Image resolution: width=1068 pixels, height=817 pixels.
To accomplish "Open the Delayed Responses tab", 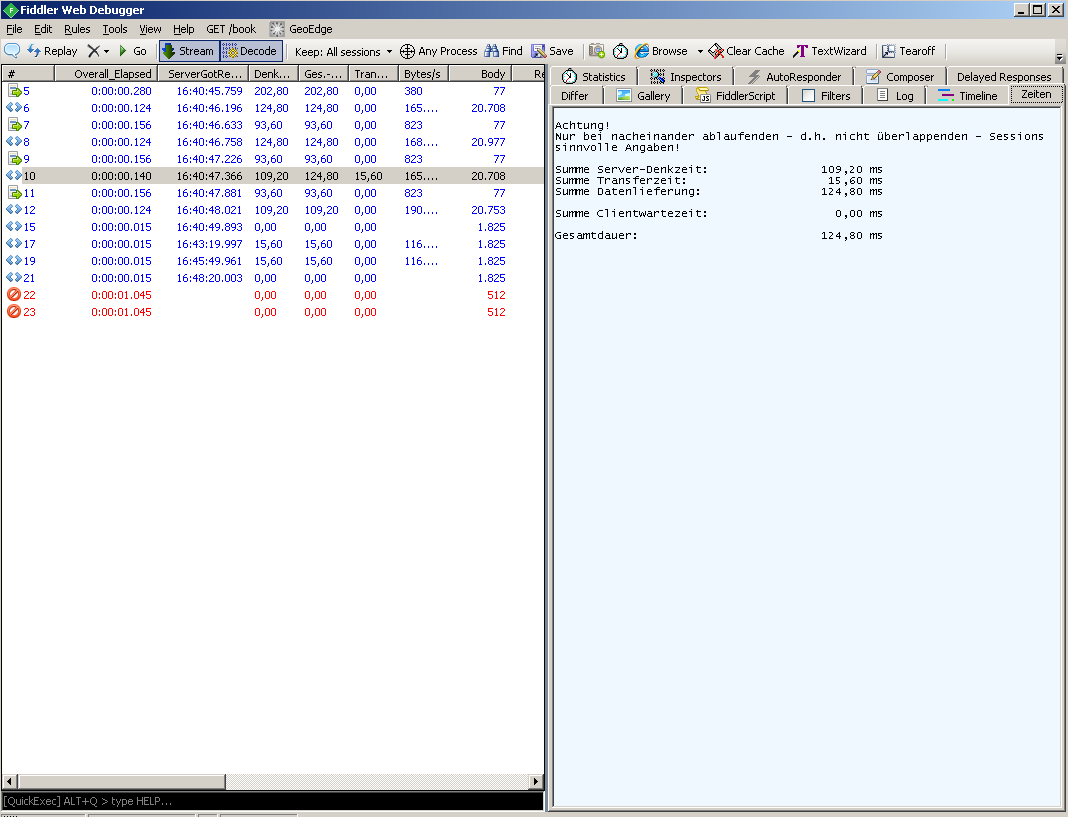I will tap(1004, 76).
